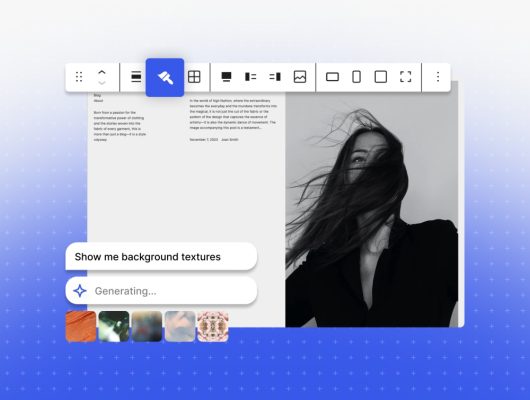Set media on right layout
The width and height of the screenshot is (530, 400).
click(x=275, y=77)
